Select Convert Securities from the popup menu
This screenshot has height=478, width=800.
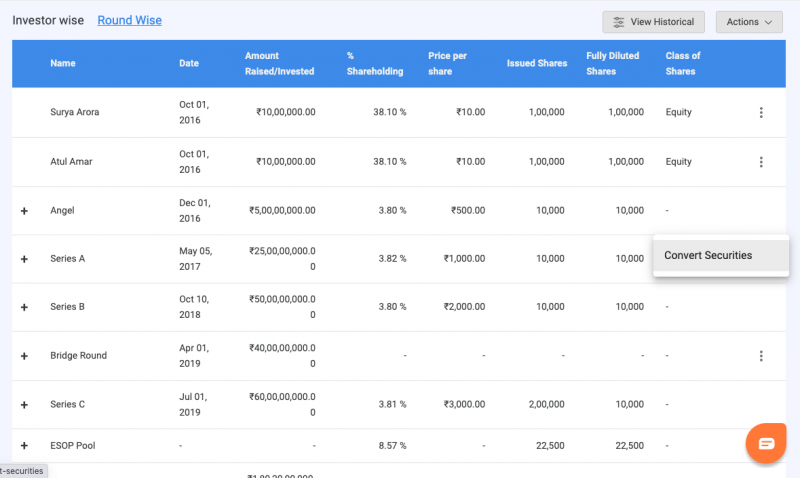(x=721, y=256)
